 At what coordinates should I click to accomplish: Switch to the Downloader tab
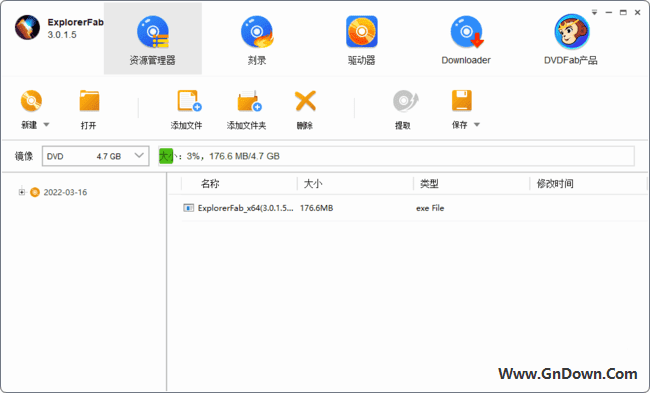click(x=466, y=39)
